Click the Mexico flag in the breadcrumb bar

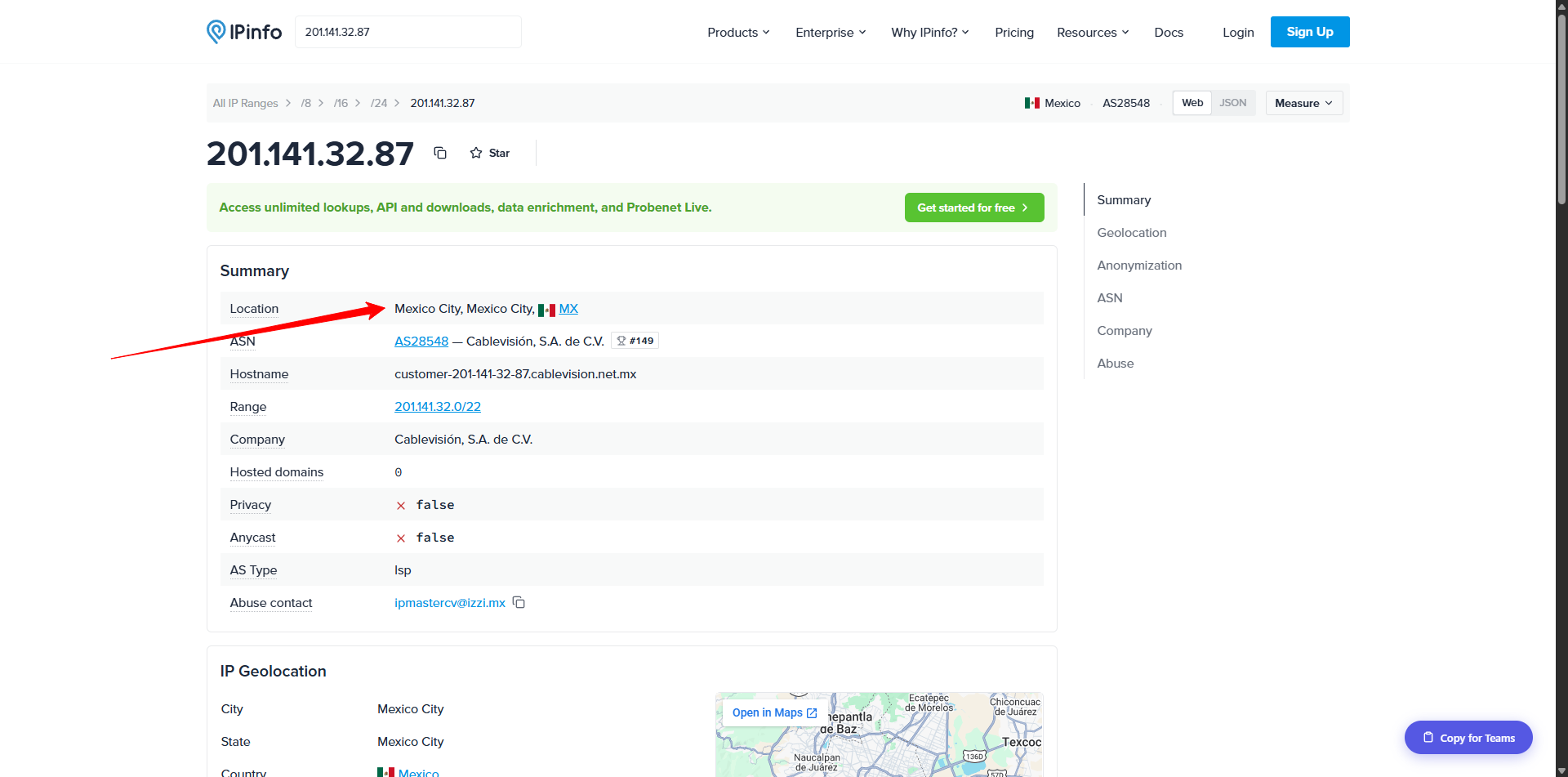point(1032,103)
